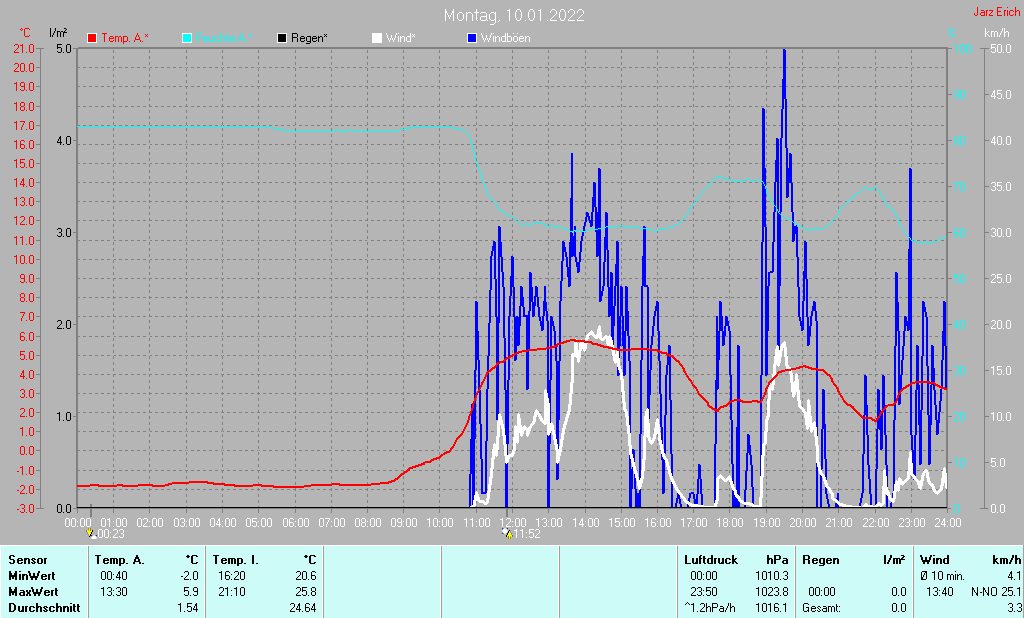The width and height of the screenshot is (1024, 618).
Task: Click the Temp. I. average '24.64'
Action: click(x=303, y=607)
